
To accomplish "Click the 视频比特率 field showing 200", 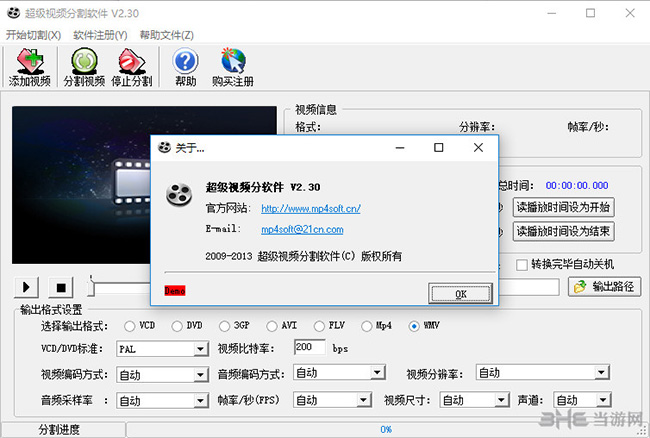I will pos(309,347).
